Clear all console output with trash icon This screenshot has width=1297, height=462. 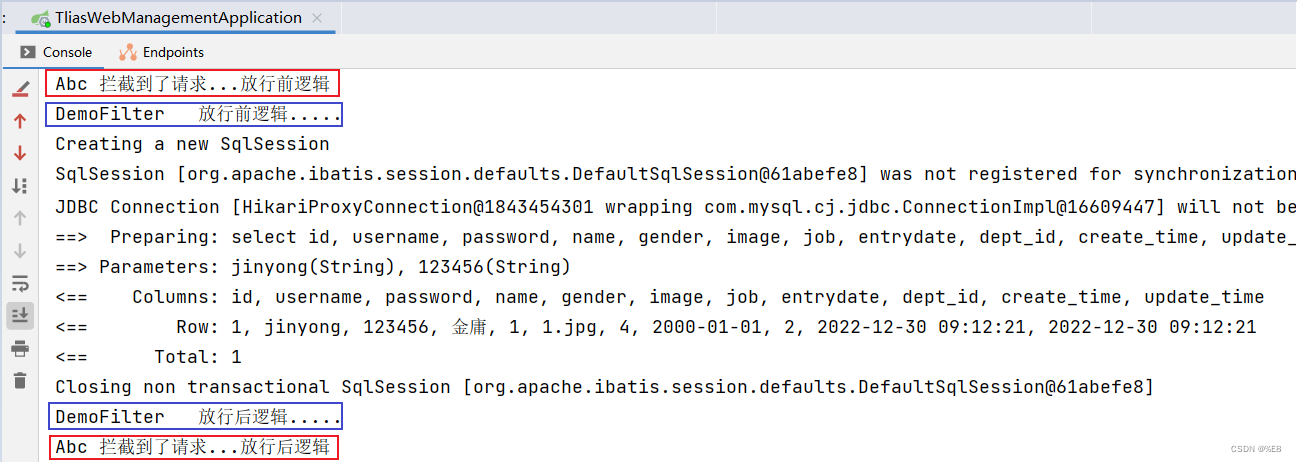[20, 380]
